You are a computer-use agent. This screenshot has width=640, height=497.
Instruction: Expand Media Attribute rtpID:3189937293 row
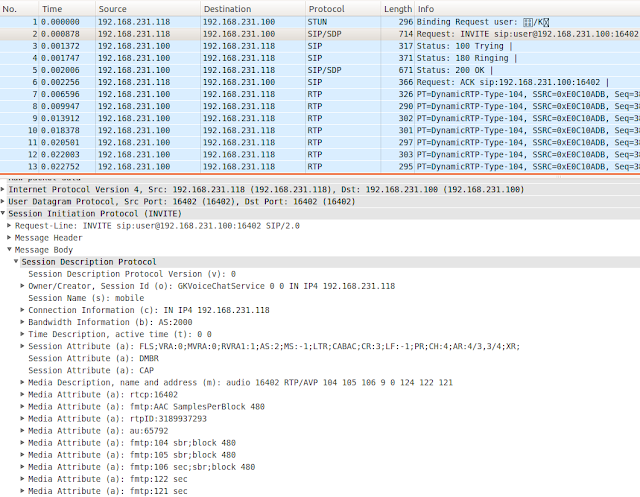point(22,418)
